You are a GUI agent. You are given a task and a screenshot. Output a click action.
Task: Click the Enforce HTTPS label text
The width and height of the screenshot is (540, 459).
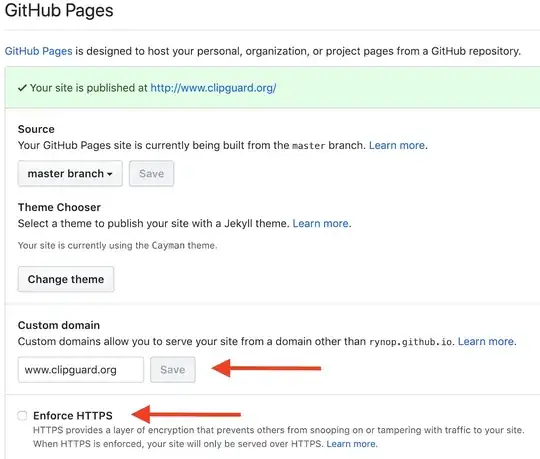[73, 416]
